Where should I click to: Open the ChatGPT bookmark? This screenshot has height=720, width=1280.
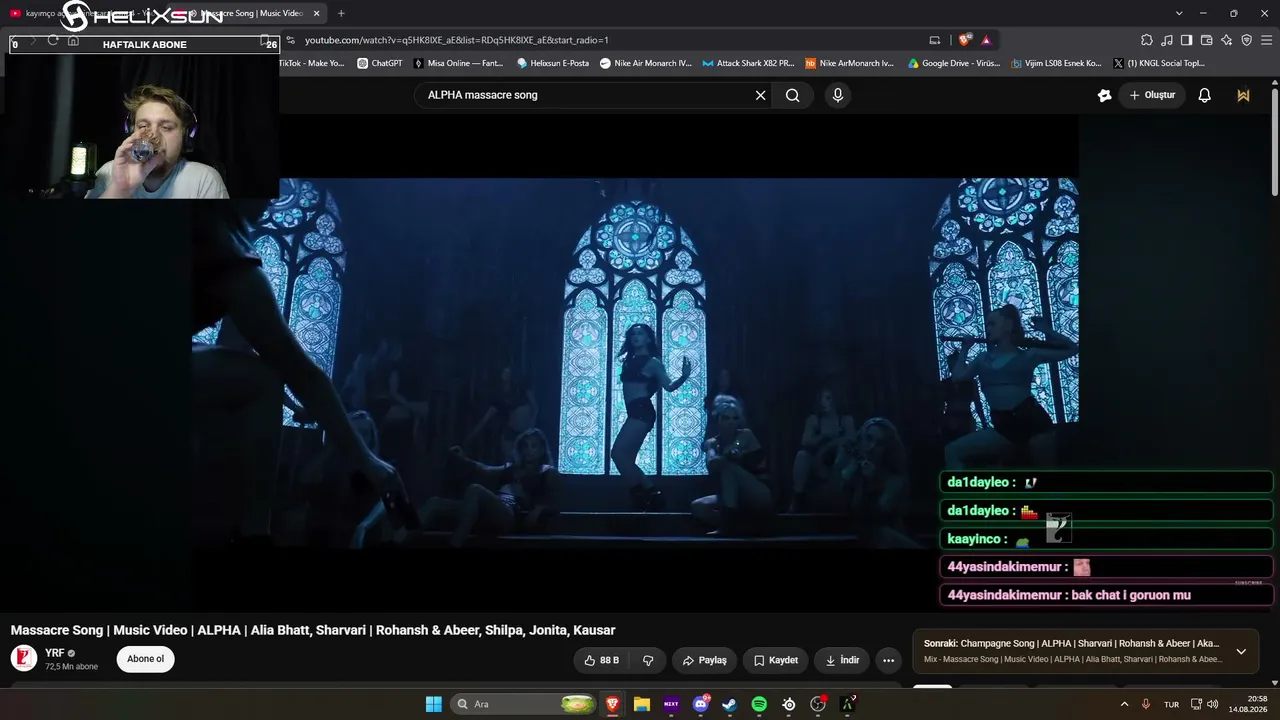pos(379,63)
